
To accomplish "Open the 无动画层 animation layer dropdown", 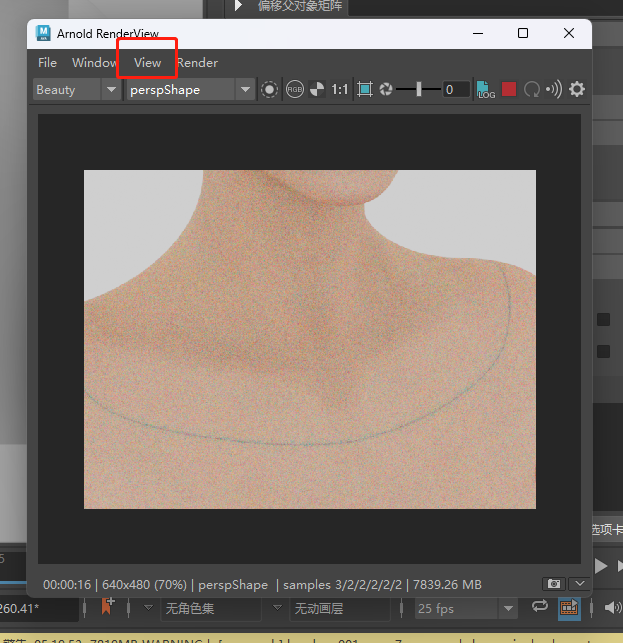I will click(x=341, y=608).
